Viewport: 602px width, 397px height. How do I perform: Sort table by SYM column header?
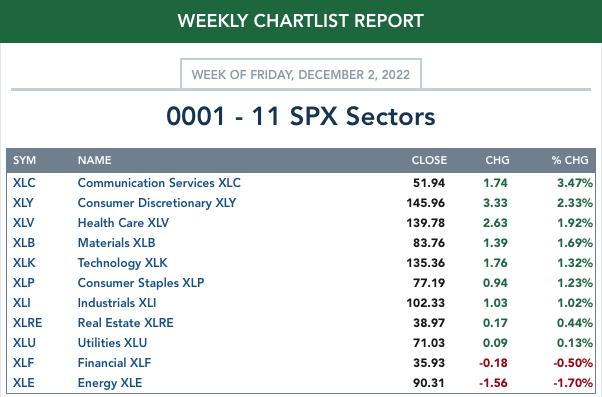click(x=24, y=160)
